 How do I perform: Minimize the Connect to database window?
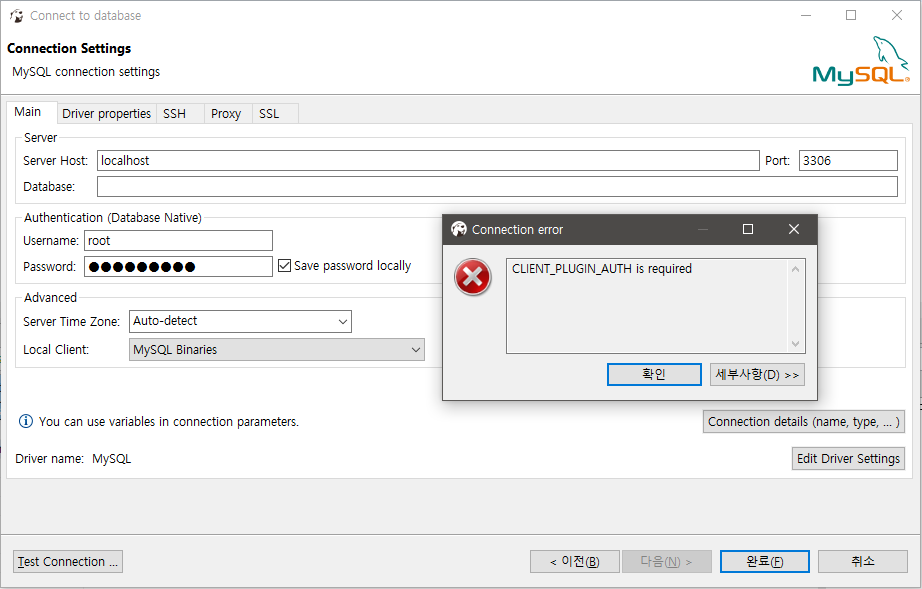(x=806, y=15)
